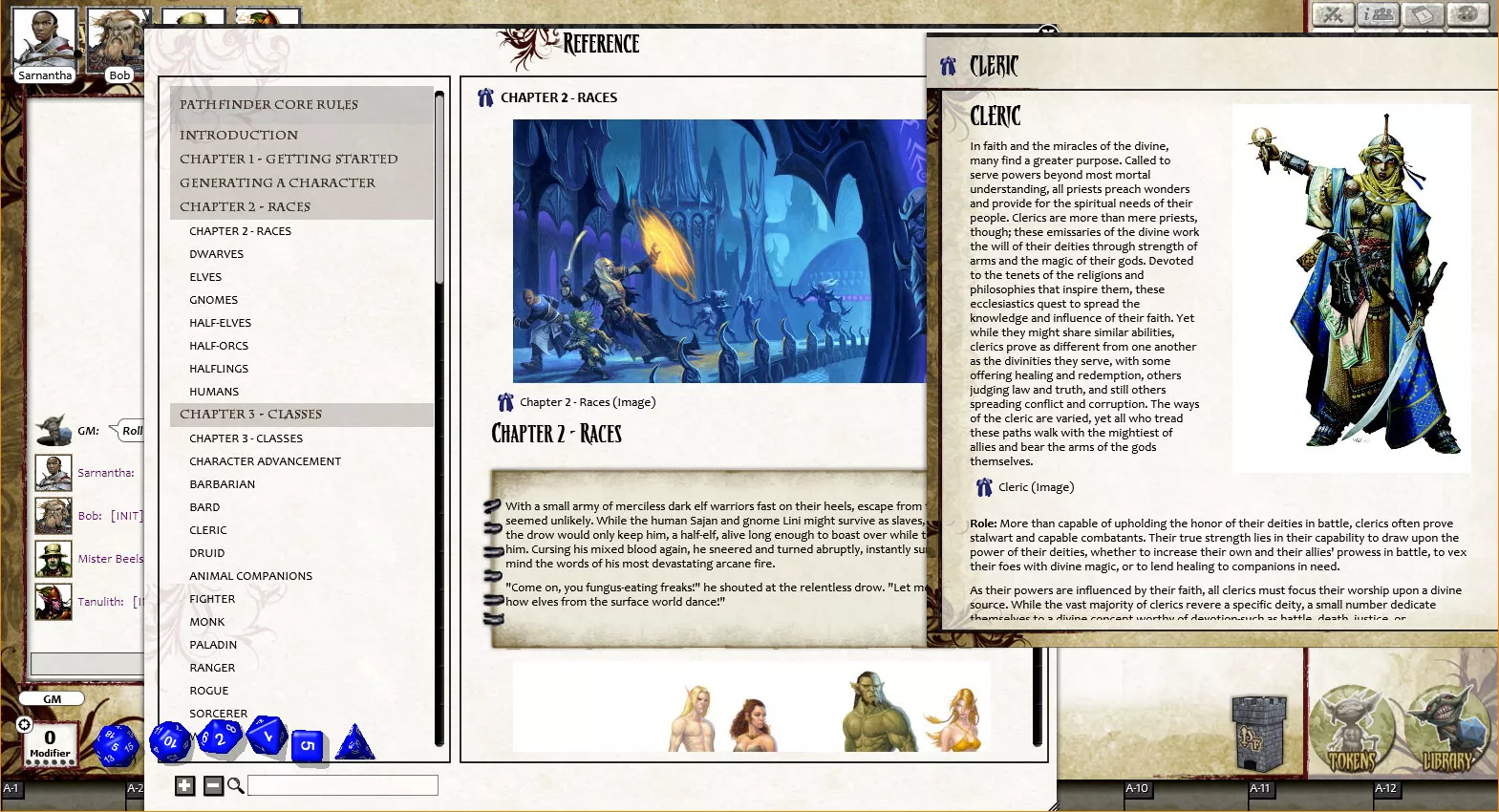Click the magnifier search icon in Reference
The image size is (1499, 812).
click(x=235, y=785)
